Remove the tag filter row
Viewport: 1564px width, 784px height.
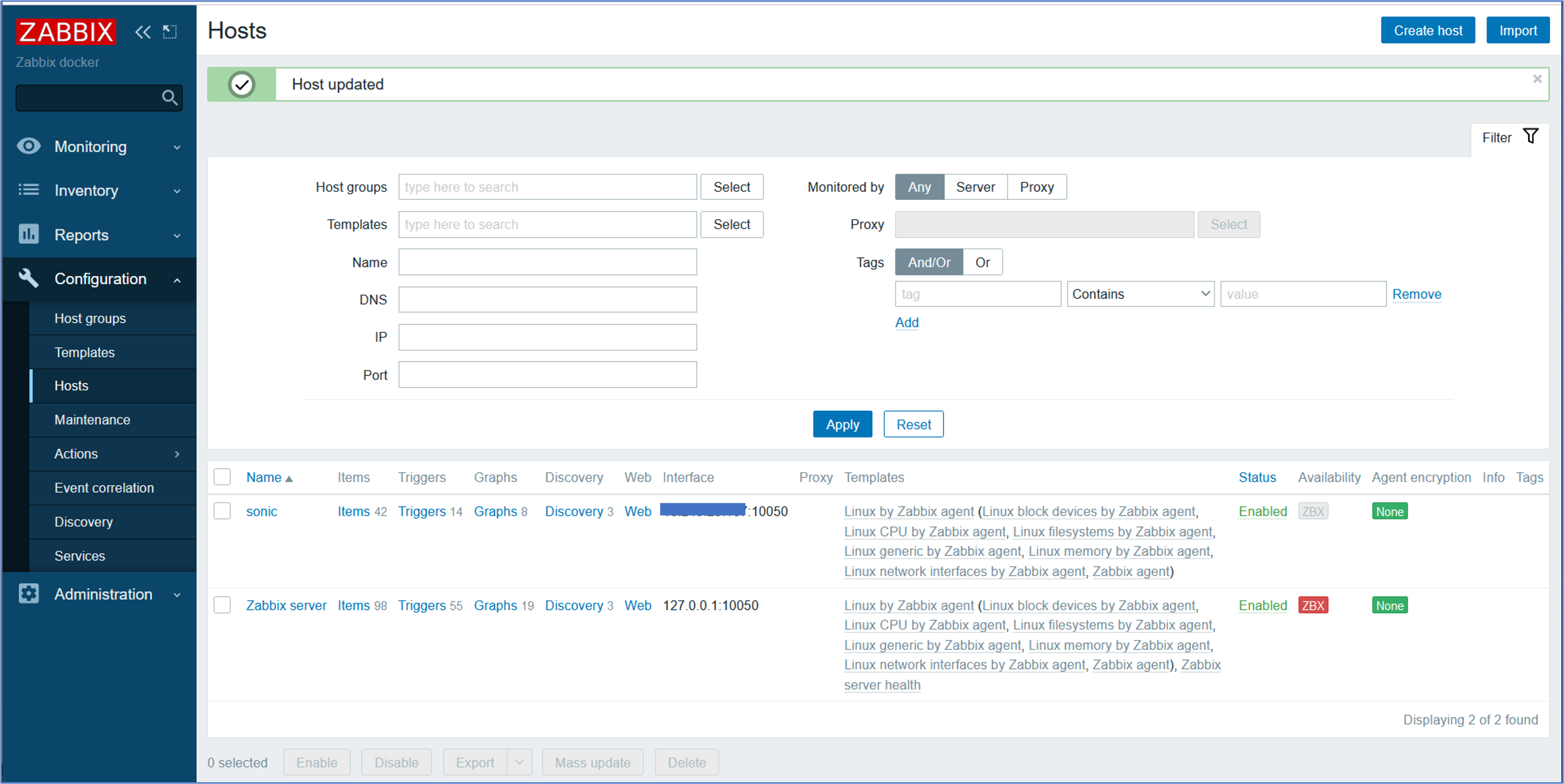1416,294
